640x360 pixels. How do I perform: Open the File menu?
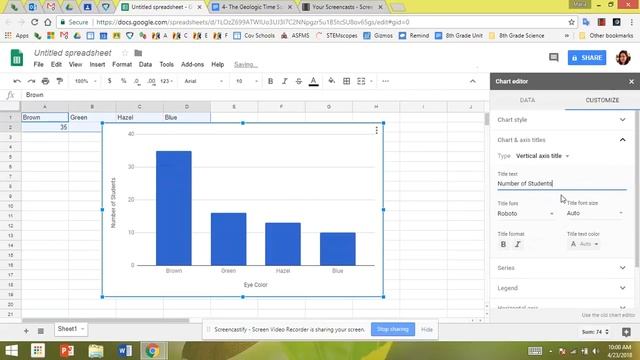[38, 64]
